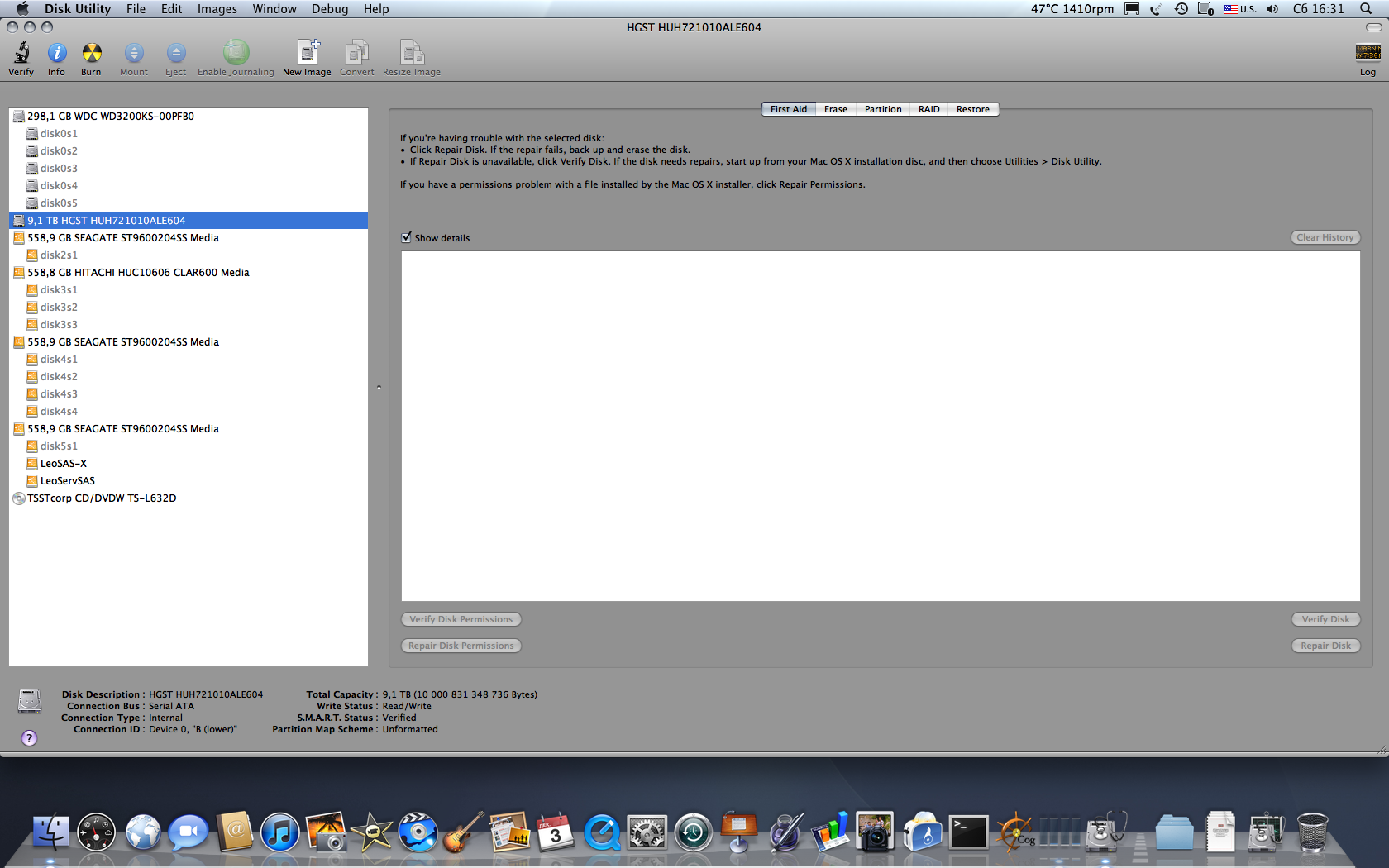The height and width of the screenshot is (868, 1389).
Task: Open Address Book from the Dock
Action: pyautogui.click(x=236, y=832)
